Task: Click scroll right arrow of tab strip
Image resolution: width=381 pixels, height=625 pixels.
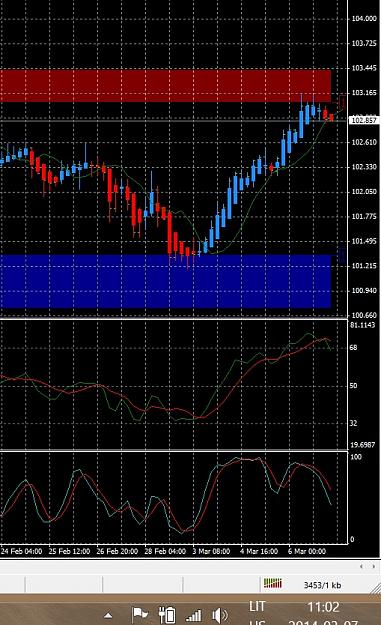Action: click(373, 566)
